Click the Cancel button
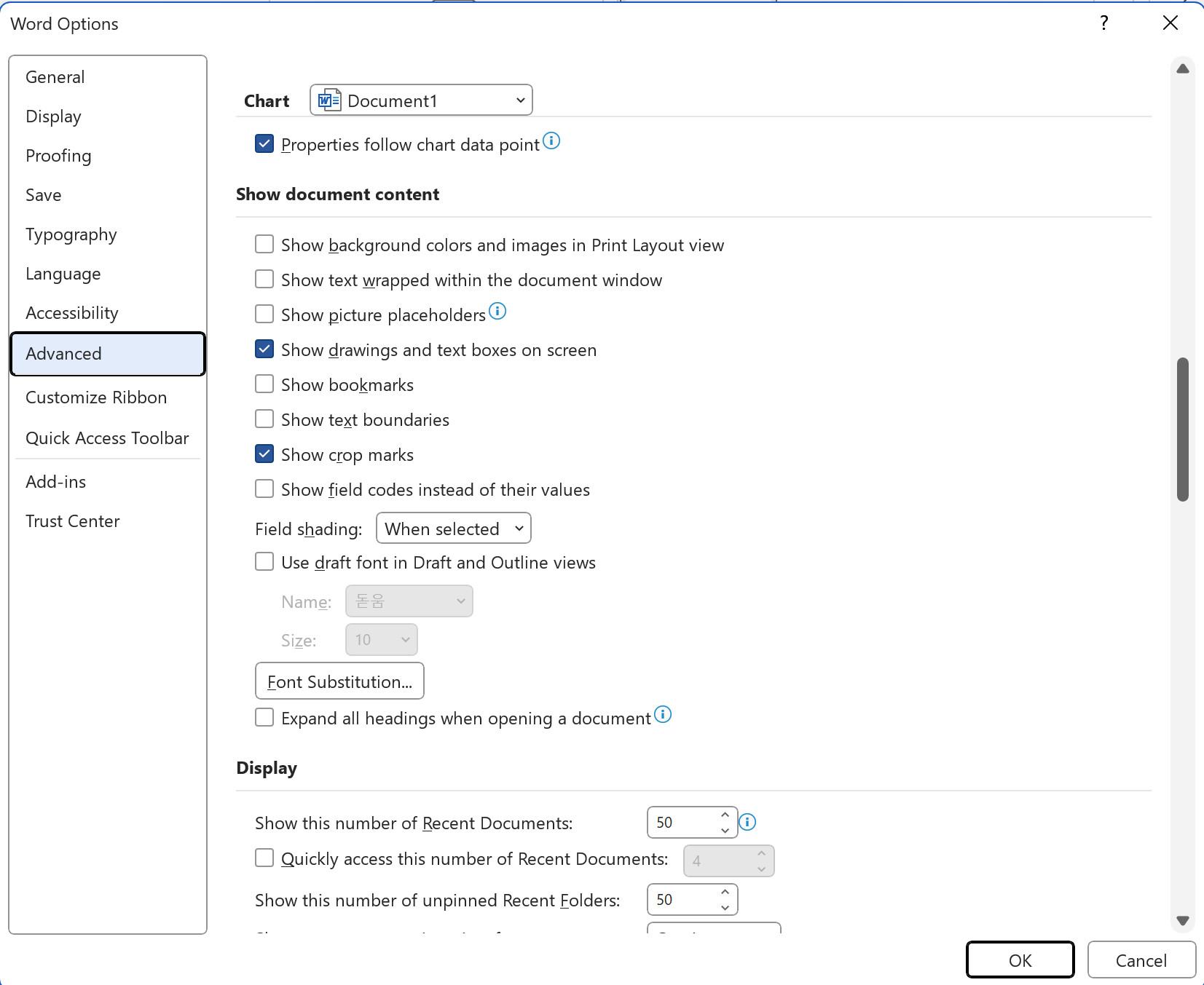The image size is (1204, 985). click(1141, 960)
